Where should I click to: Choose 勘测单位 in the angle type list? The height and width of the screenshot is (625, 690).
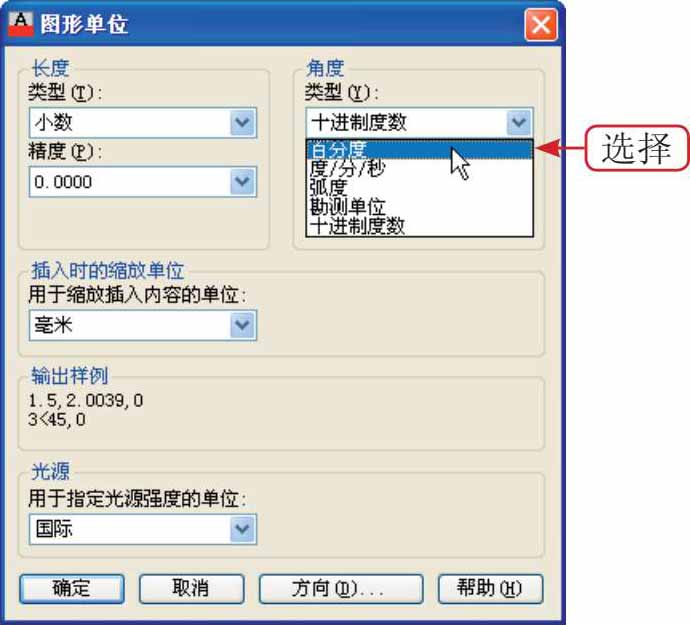point(419,206)
